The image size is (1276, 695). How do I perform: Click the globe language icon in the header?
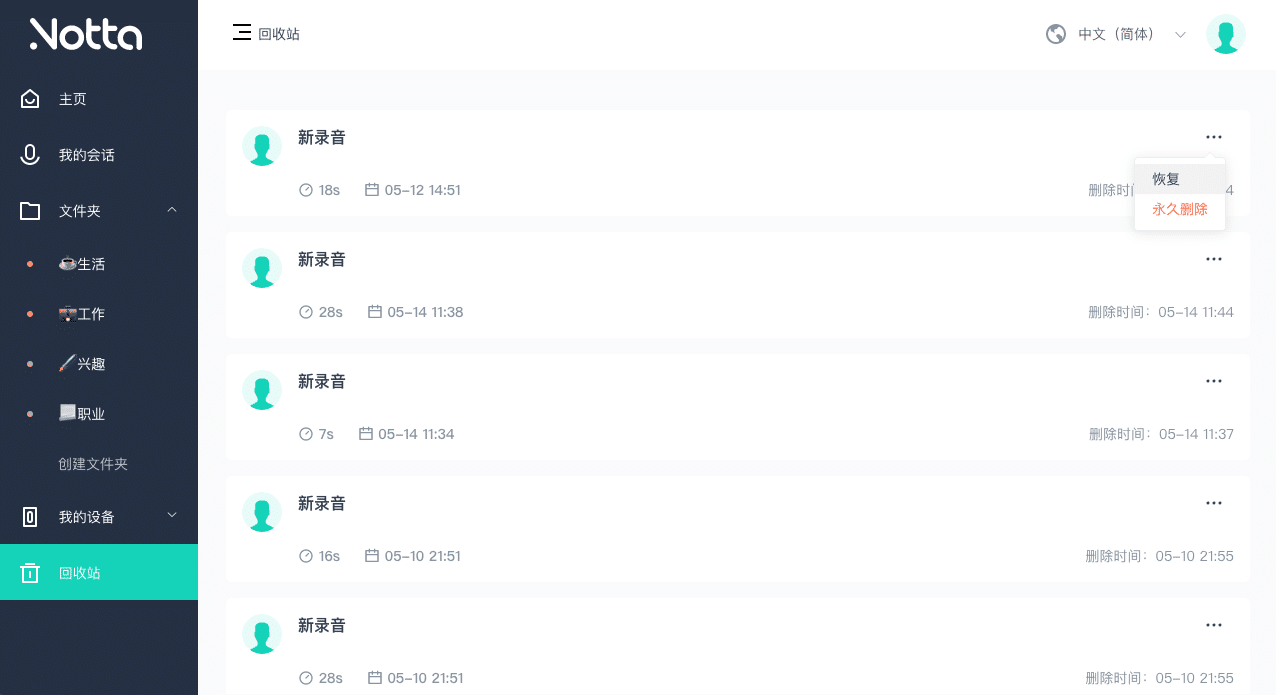(1055, 33)
